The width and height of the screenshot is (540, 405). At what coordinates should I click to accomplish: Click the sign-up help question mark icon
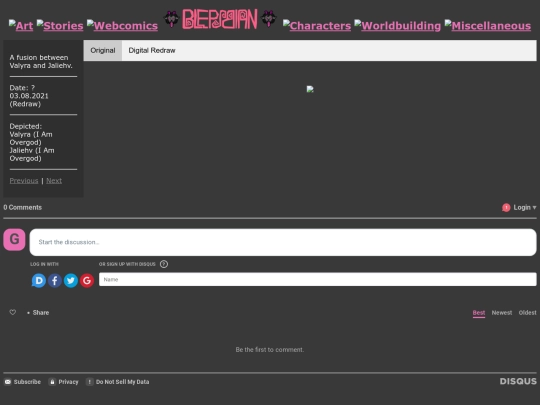164,264
